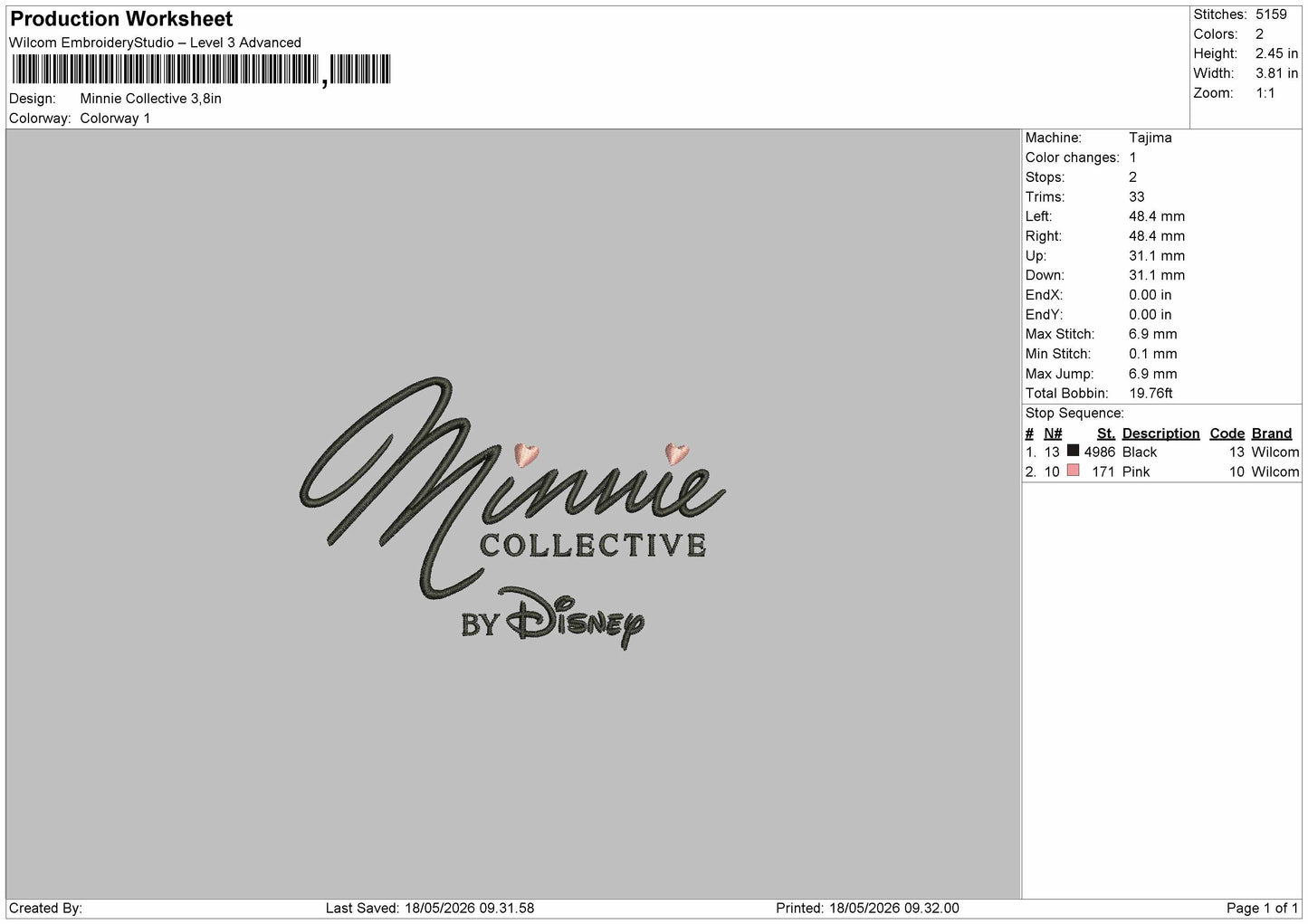The width and height of the screenshot is (1308, 924).
Task: Click the 'Code' column header
Action: tap(1227, 433)
